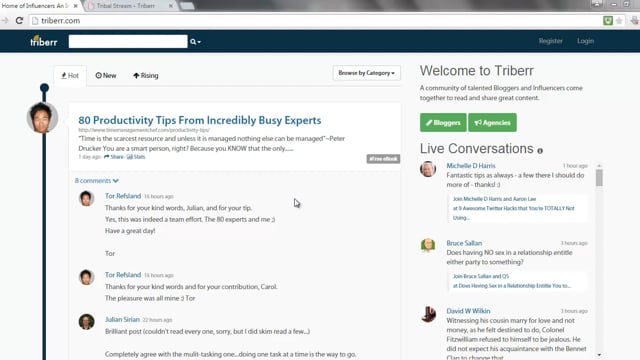Screen dimensions: 640x360
Task: Share the 80 Productivity Tips post
Action: [x=113, y=157]
